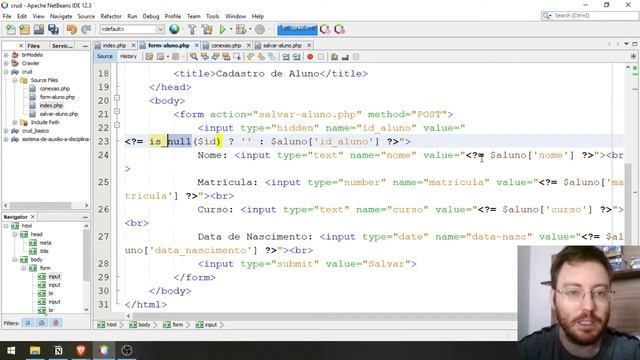Open the Debug menu
Viewport: 640px width, 360px height.
coord(151,16)
